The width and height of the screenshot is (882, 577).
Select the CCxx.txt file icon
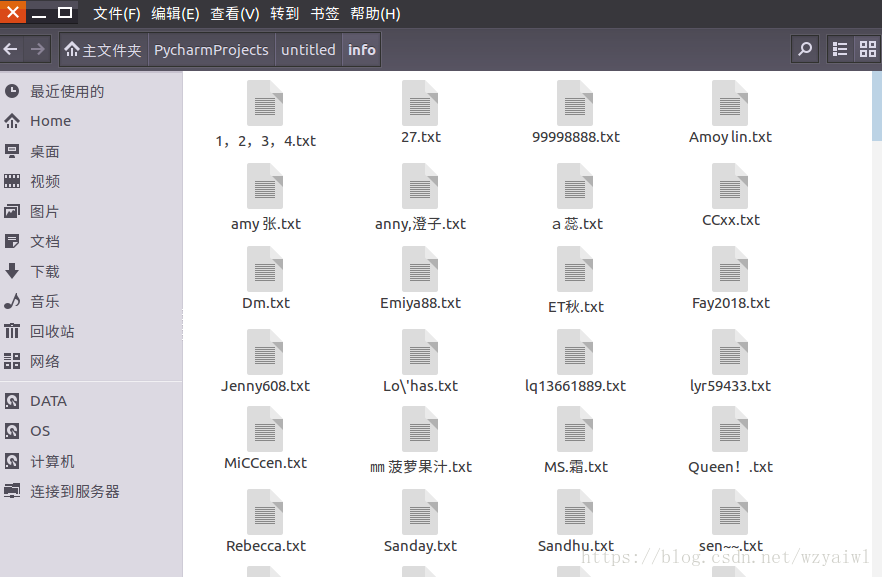click(x=730, y=186)
